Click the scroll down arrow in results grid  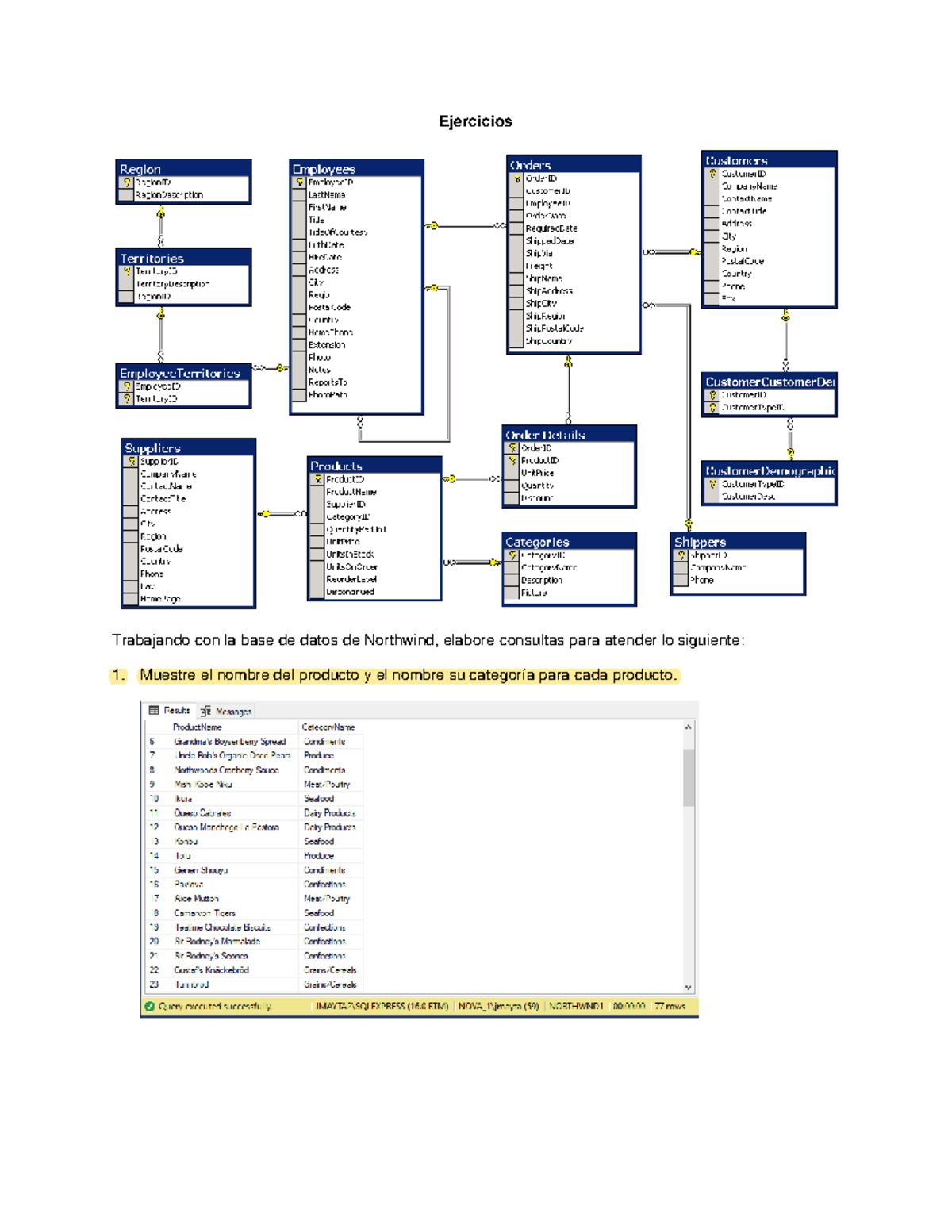(x=688, y=988)
